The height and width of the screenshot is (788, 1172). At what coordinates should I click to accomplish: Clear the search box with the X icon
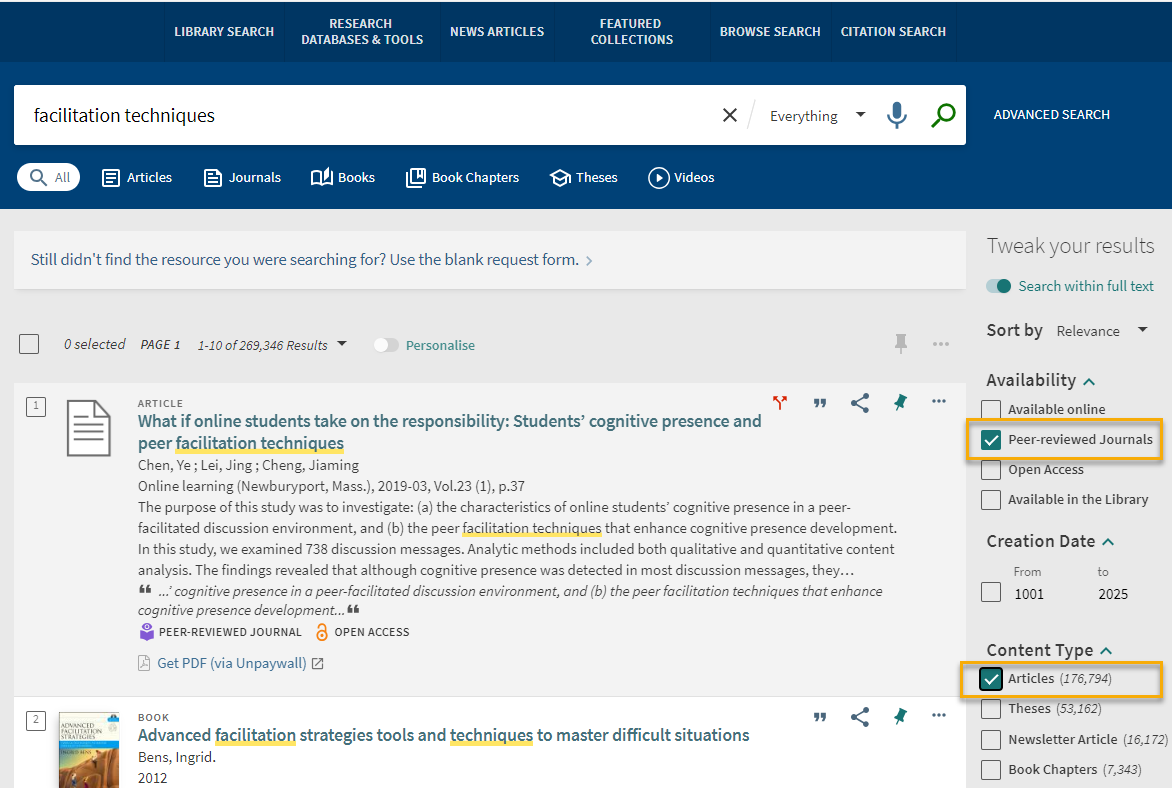729,114
